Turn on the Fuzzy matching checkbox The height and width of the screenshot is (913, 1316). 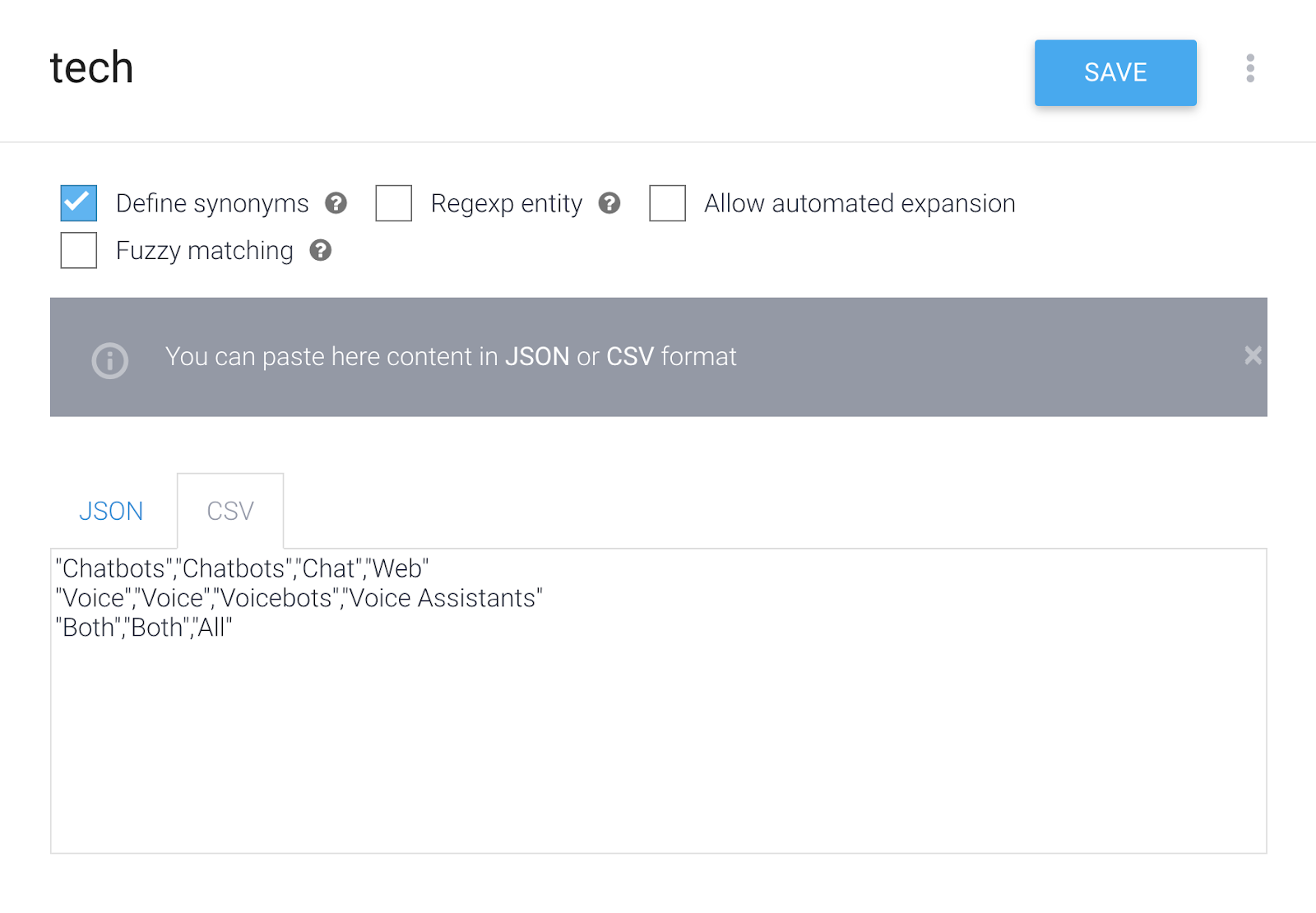[79, 250]
